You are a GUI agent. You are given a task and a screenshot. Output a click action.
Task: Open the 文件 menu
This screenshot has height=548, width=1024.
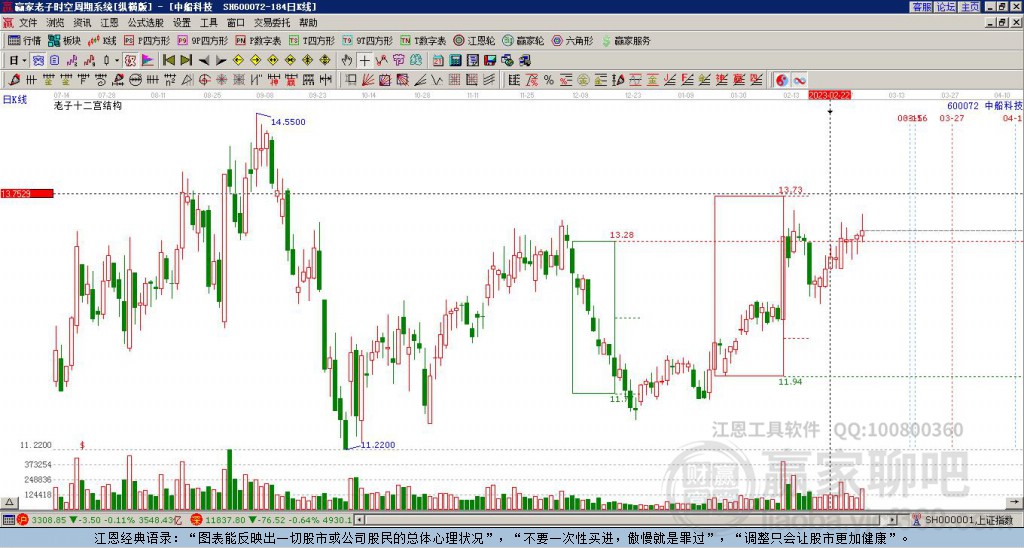click(28, 23)
